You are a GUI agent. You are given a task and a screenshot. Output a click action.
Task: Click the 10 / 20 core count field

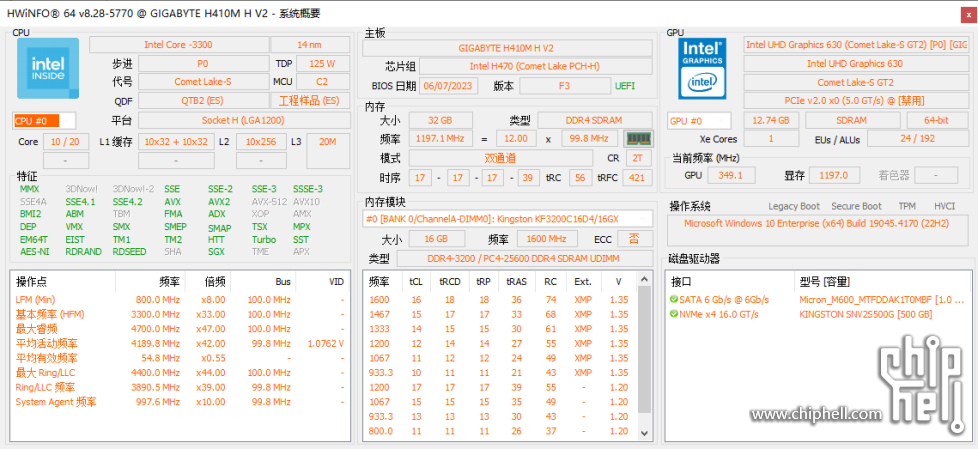[x=65, y=142]
